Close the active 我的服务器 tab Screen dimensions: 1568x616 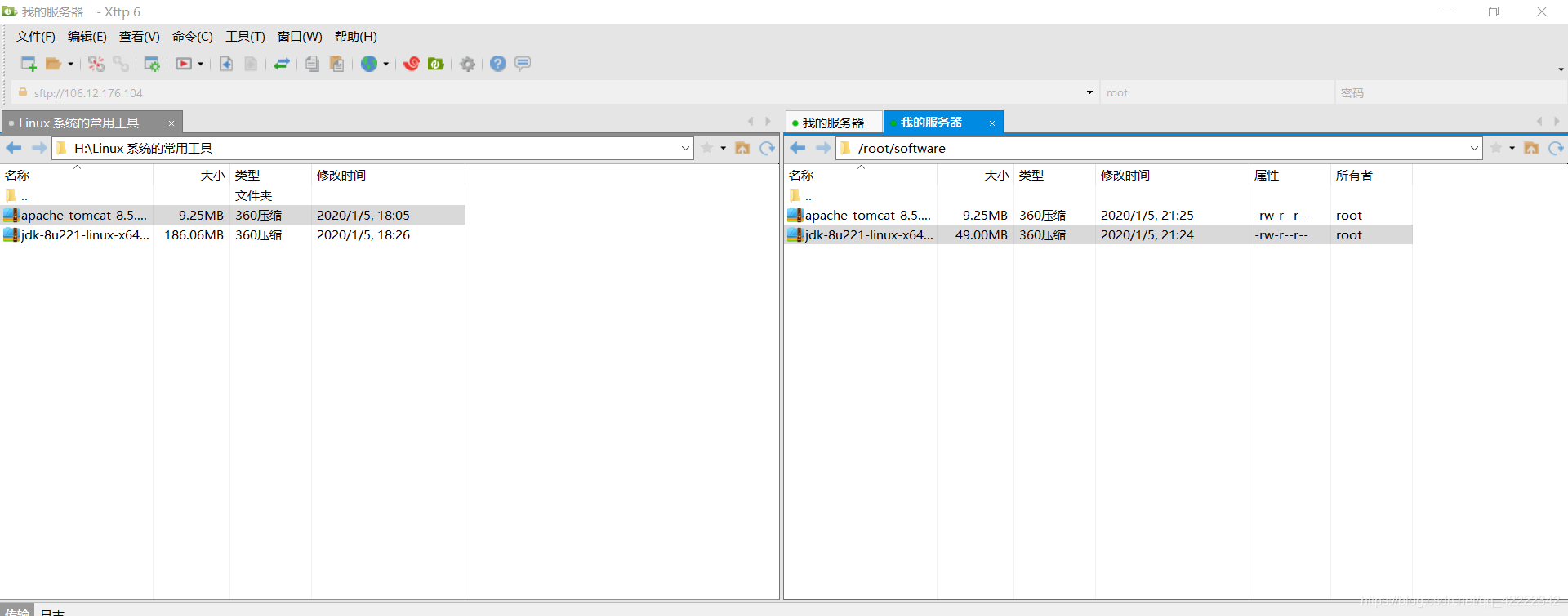(x=992, y=123)
